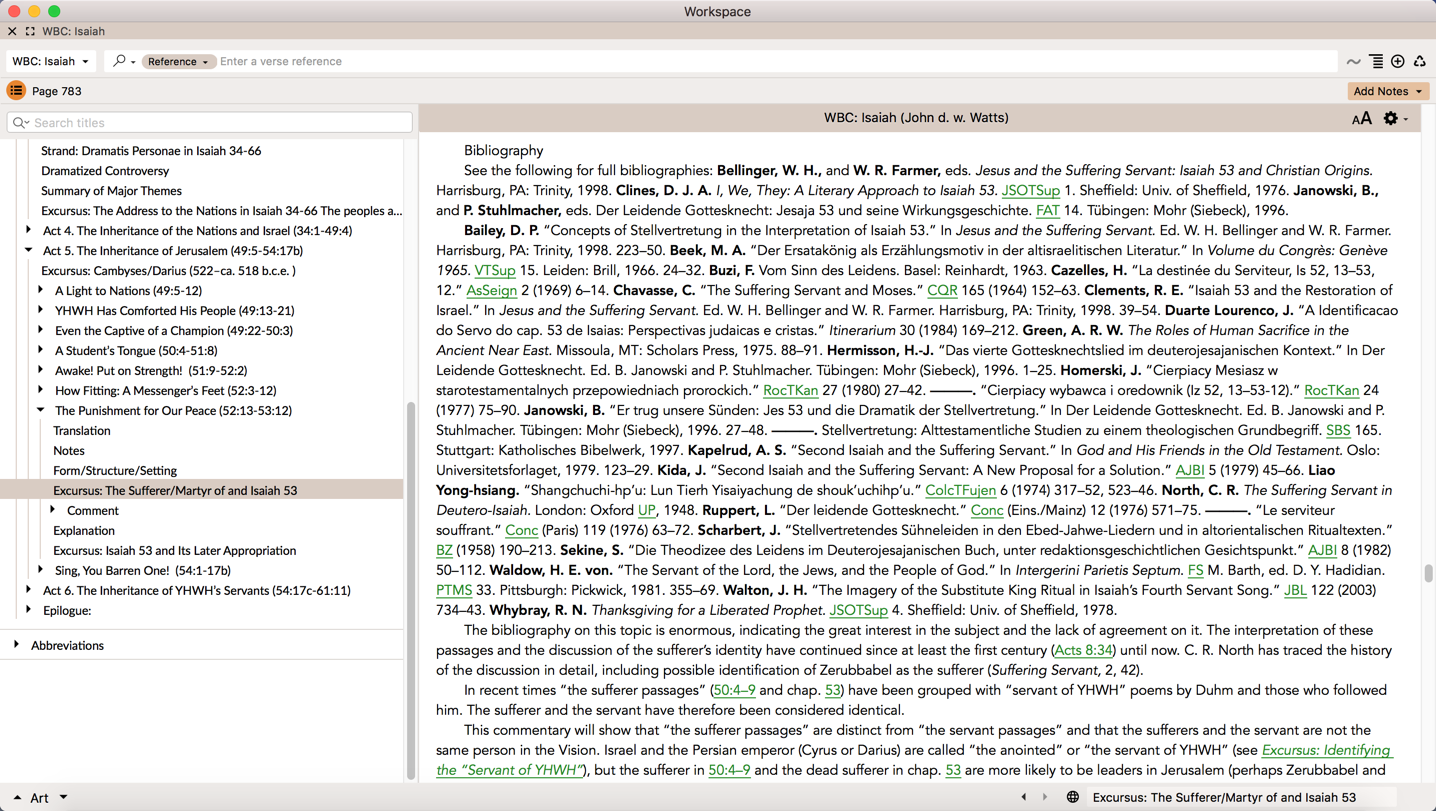Expand Even the Captive of a Champion
The height and width of the screenshot is (811, 1436).
point(41,330)
